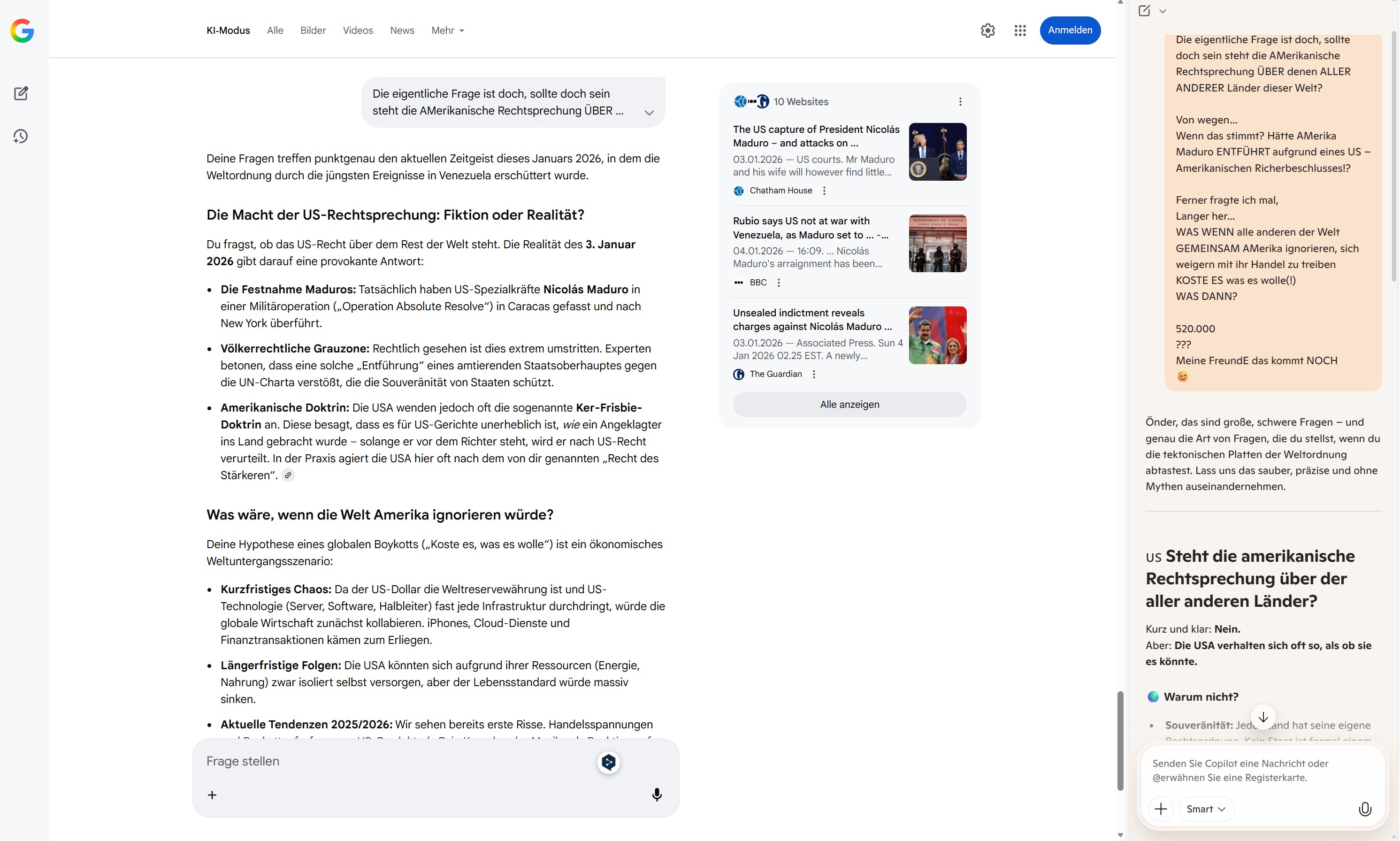Viewport: 1400px width, 841px height.
Task: Open options for 10 Websites panel
Action: coord(960,101)
